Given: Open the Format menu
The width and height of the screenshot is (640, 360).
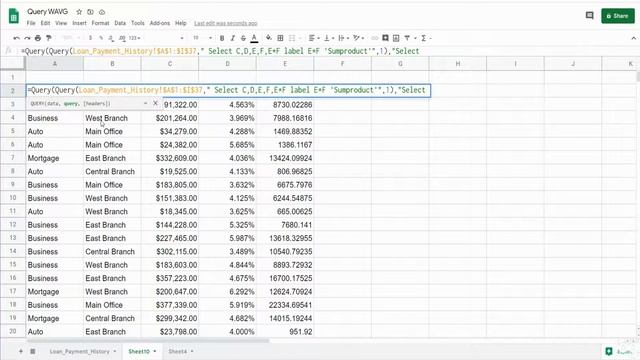Looking at the screenshot, I should click(100, 23).
